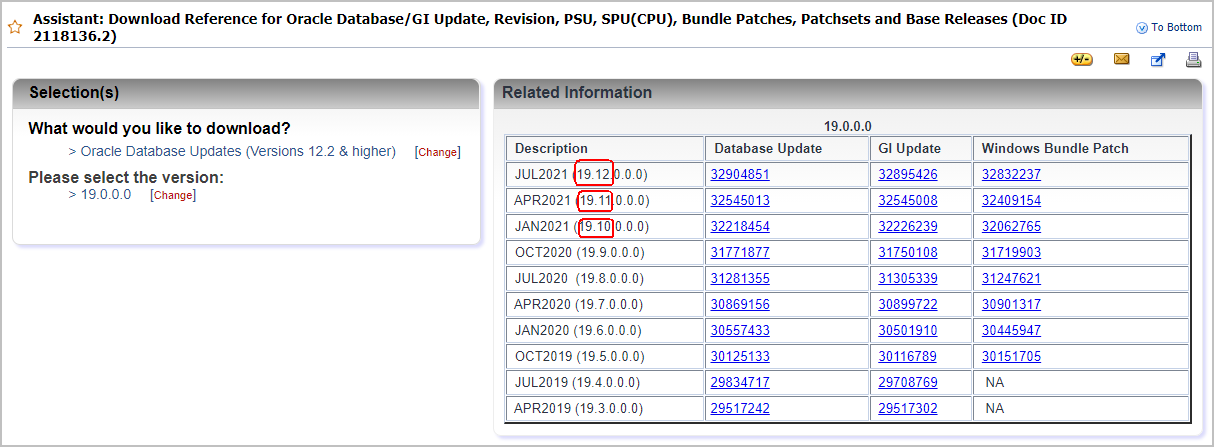
Task: Click the Selection(s) panel header
Action: [x=246, y=93]
